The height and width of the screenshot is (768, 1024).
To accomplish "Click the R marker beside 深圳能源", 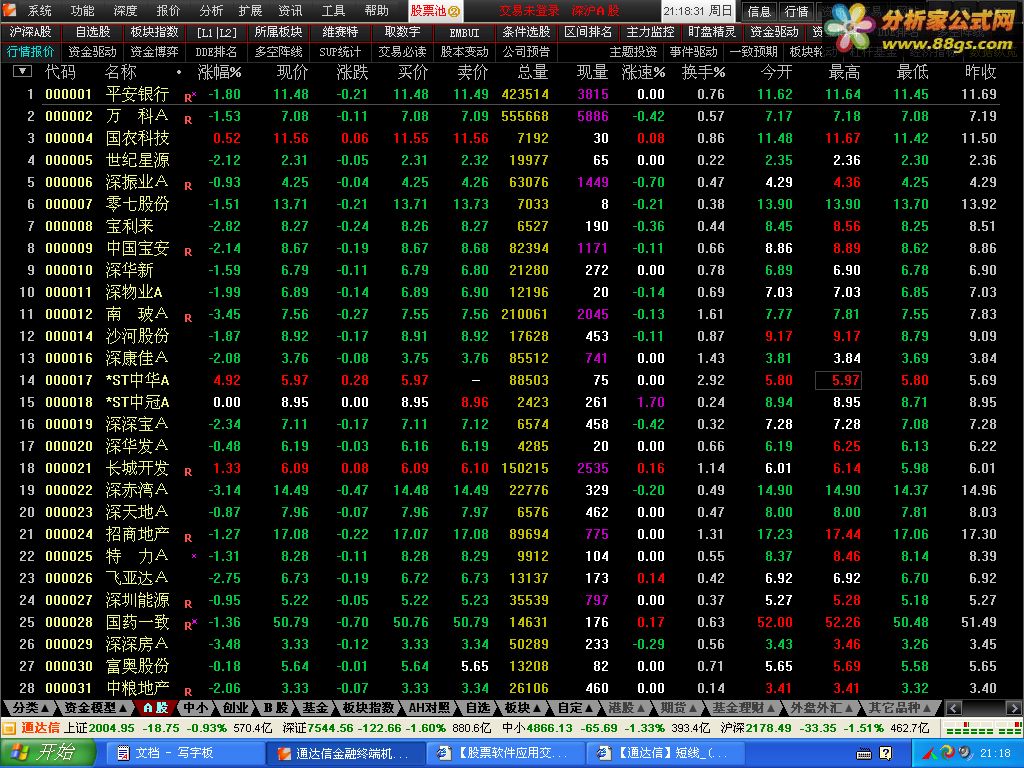I will (188, 603).
